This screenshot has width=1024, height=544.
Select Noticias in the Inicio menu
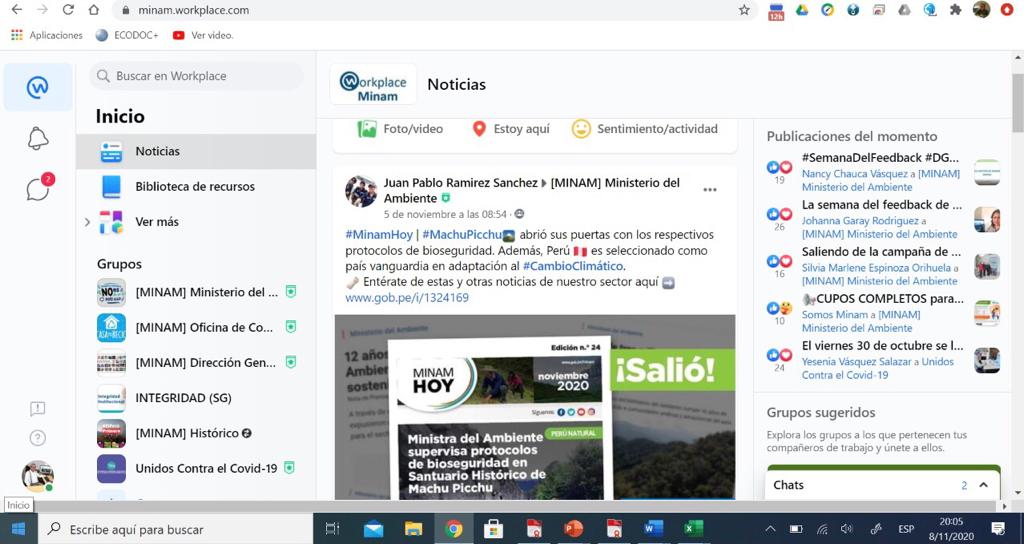click(x=196, y=152)
